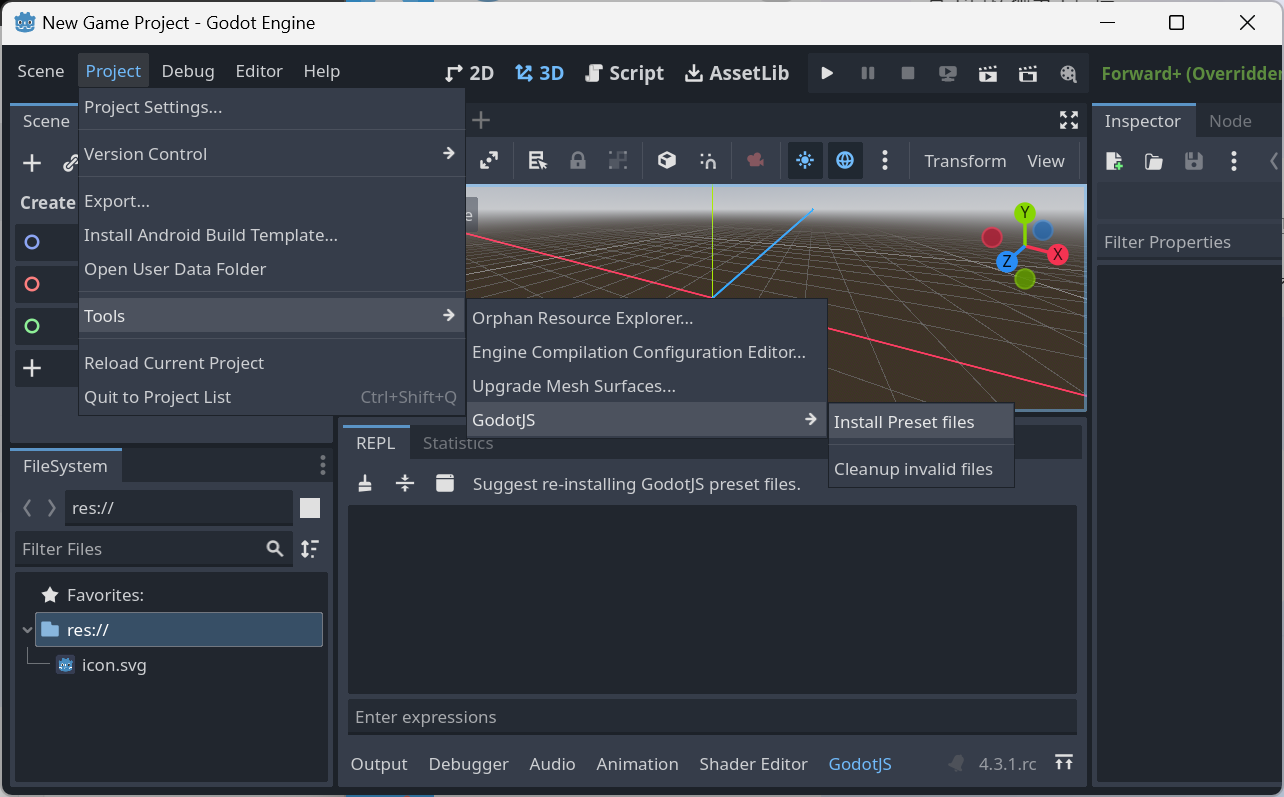Screen dimensions: 1284x797
Task: Open sun and environment settings dots
Action: pyautogui.click(x=885, y=160)
